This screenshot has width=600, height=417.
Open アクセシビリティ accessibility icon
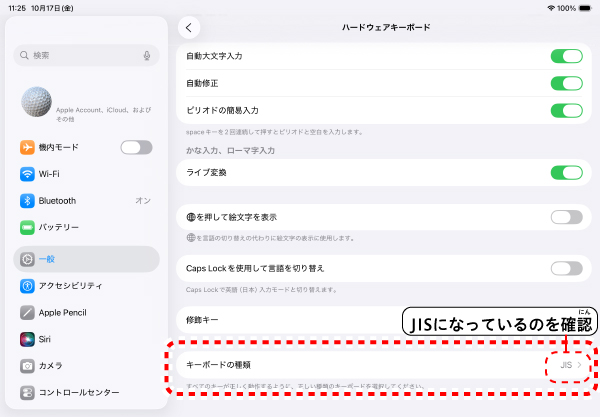click(27, 286)
